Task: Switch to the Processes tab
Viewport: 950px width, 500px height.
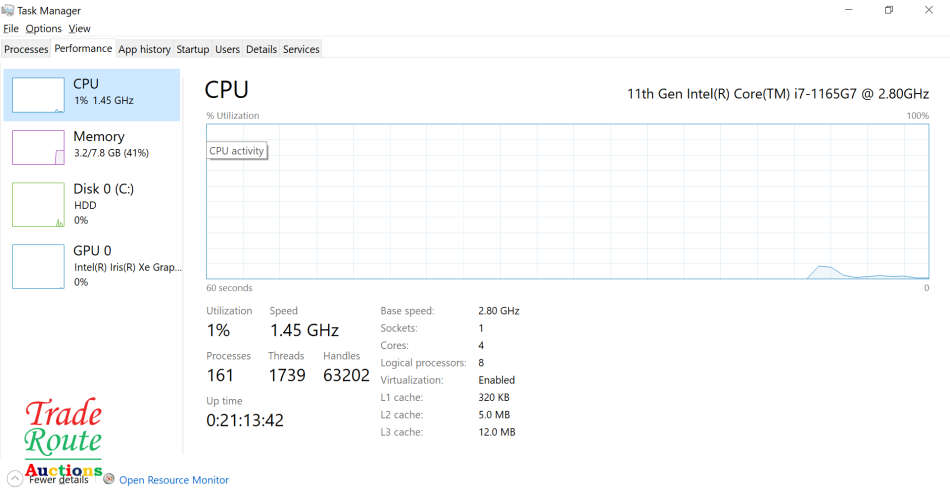Action: [26, 49]
